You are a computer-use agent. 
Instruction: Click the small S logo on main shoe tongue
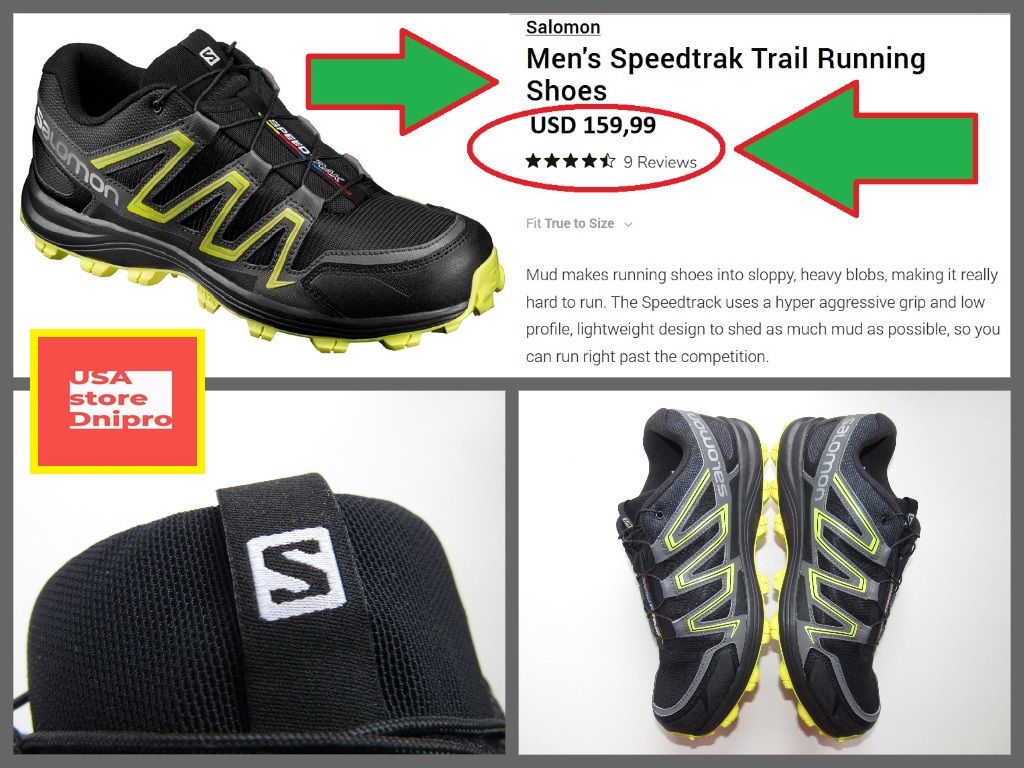210,56
